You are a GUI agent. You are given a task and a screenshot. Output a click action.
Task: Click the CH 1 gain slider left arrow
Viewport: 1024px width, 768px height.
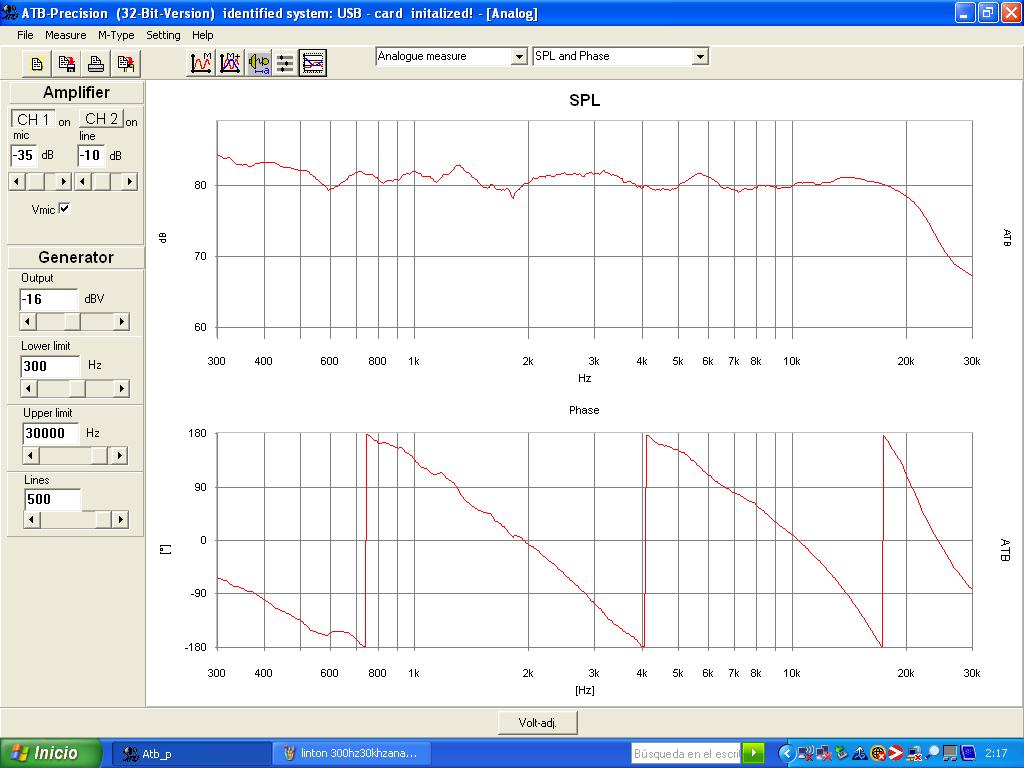[18, 182]
